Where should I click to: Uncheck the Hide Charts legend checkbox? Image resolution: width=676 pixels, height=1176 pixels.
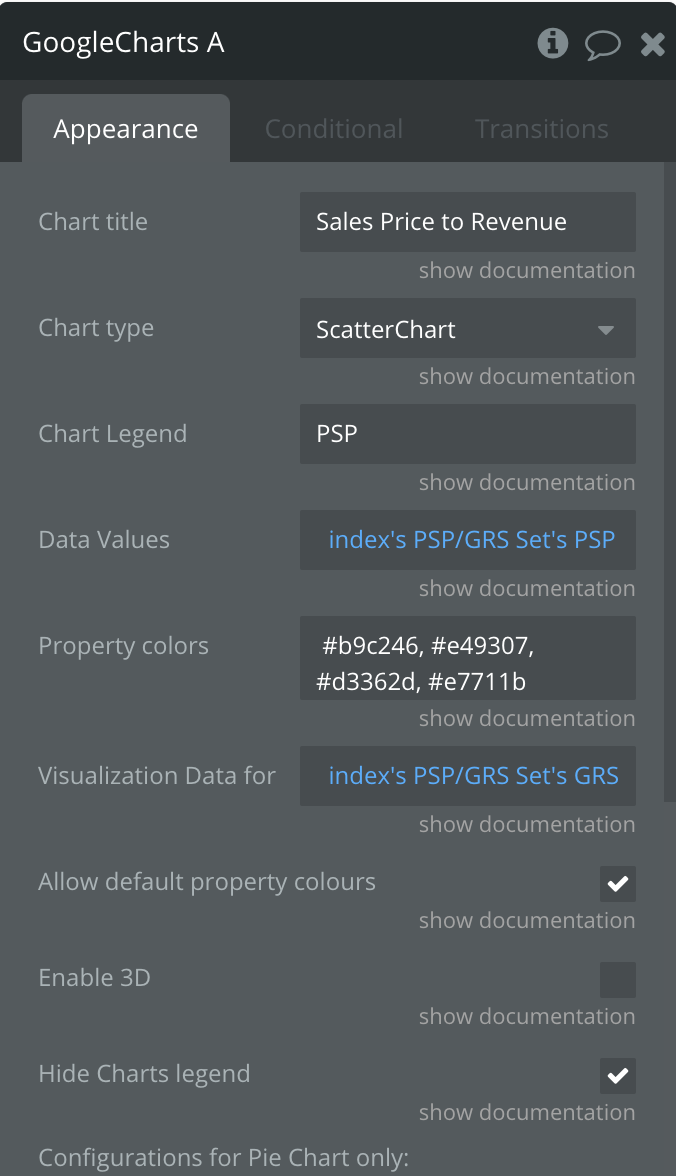617,1076
